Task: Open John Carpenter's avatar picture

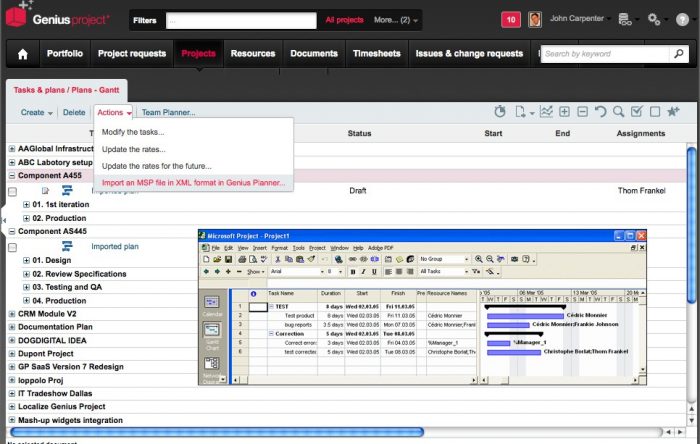Action: [x=535, y=20]
